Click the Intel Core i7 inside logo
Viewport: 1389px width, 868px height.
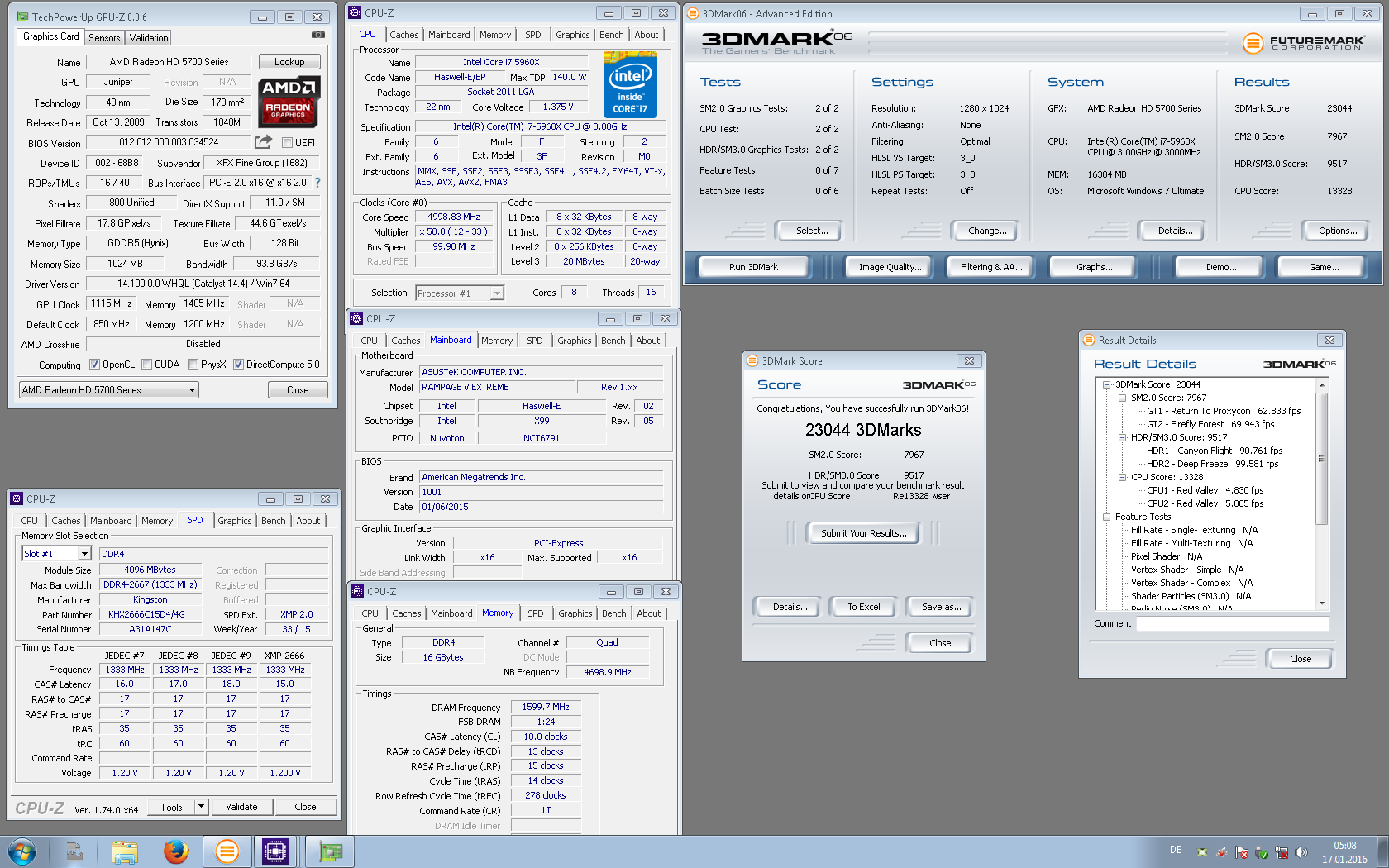[630, 84]
